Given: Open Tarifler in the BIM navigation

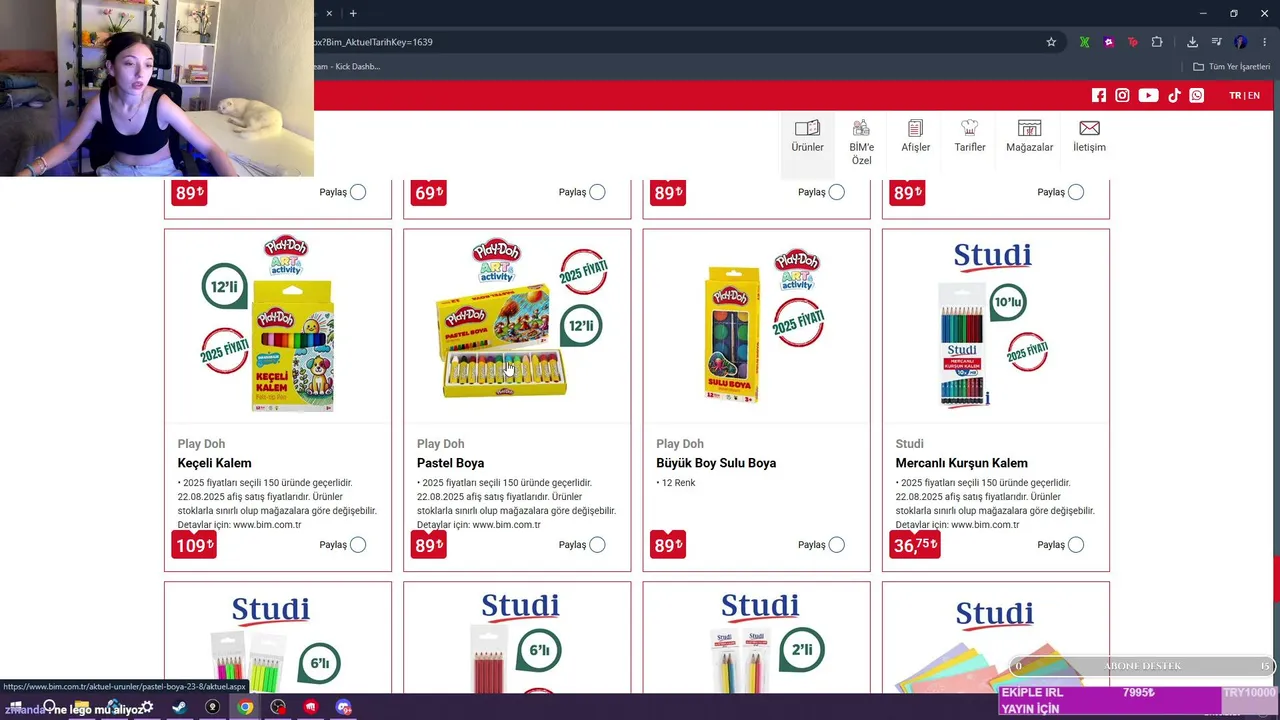Looking at the screenshot, I should point(970,137).
